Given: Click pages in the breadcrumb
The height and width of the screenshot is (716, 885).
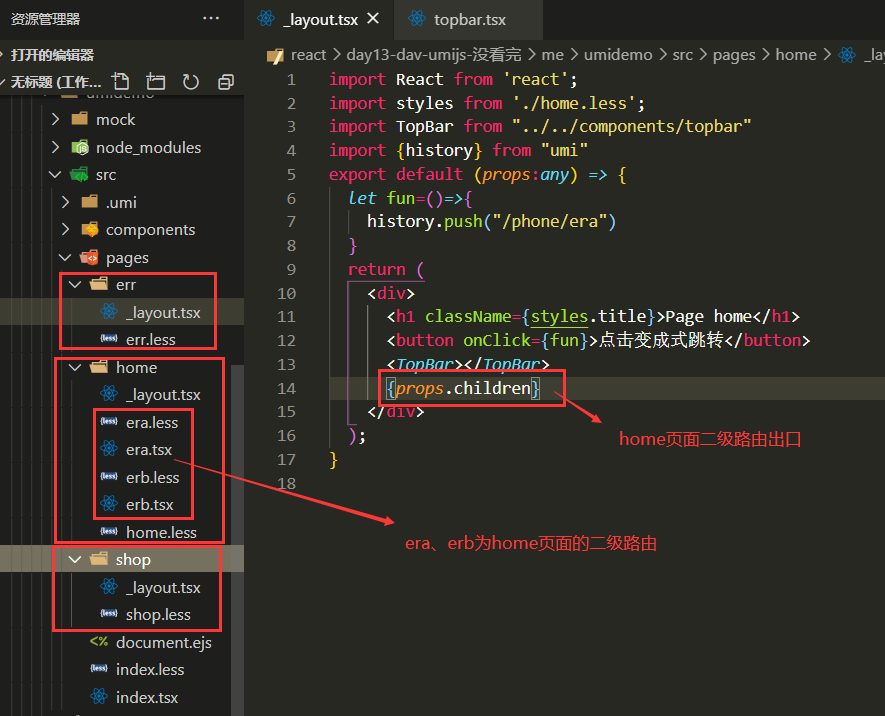Looking at the screenshot, I should coord(734,55).
